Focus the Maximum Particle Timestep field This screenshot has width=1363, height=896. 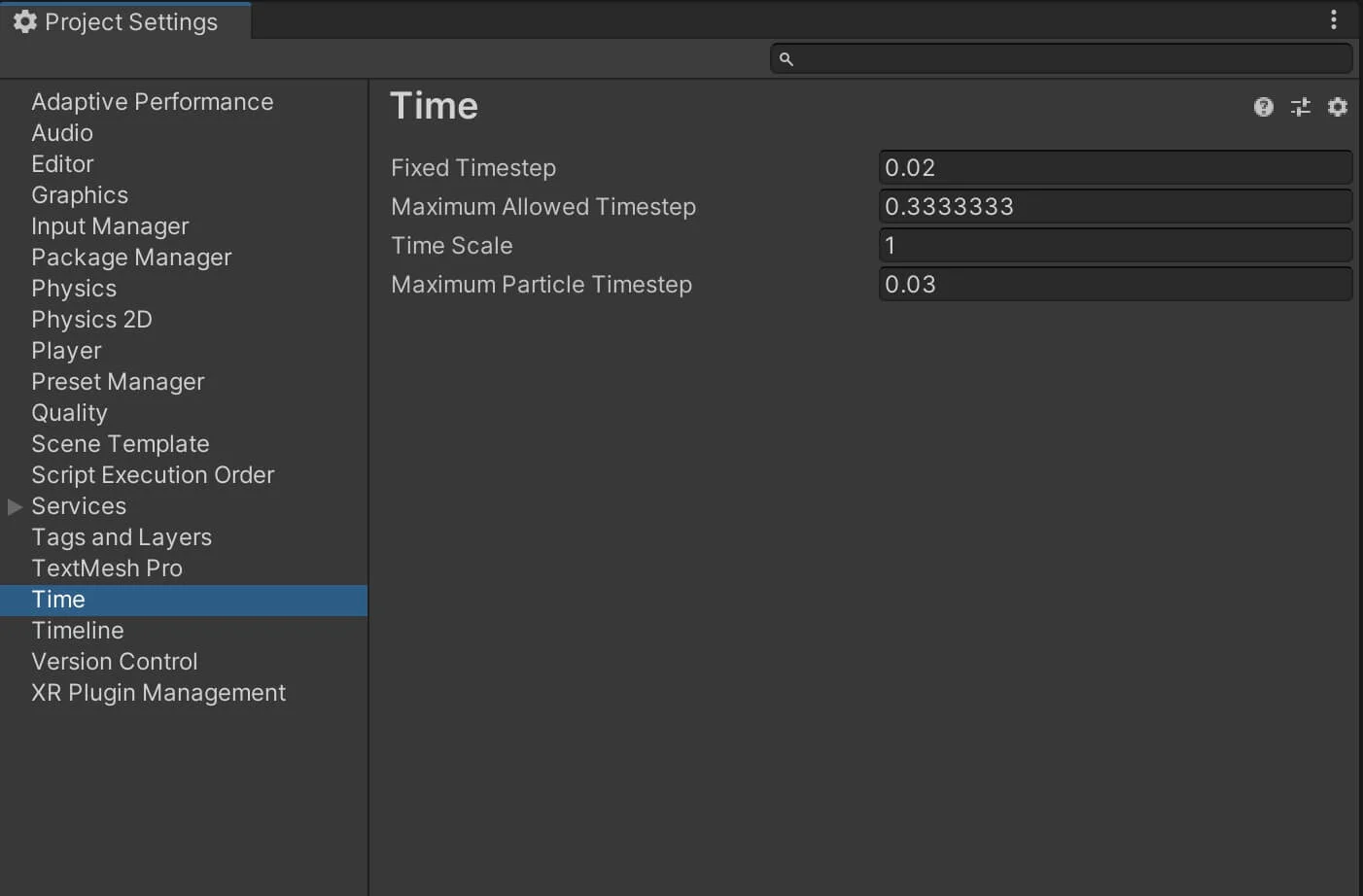pyautogui.click(x=1114, y=285)
